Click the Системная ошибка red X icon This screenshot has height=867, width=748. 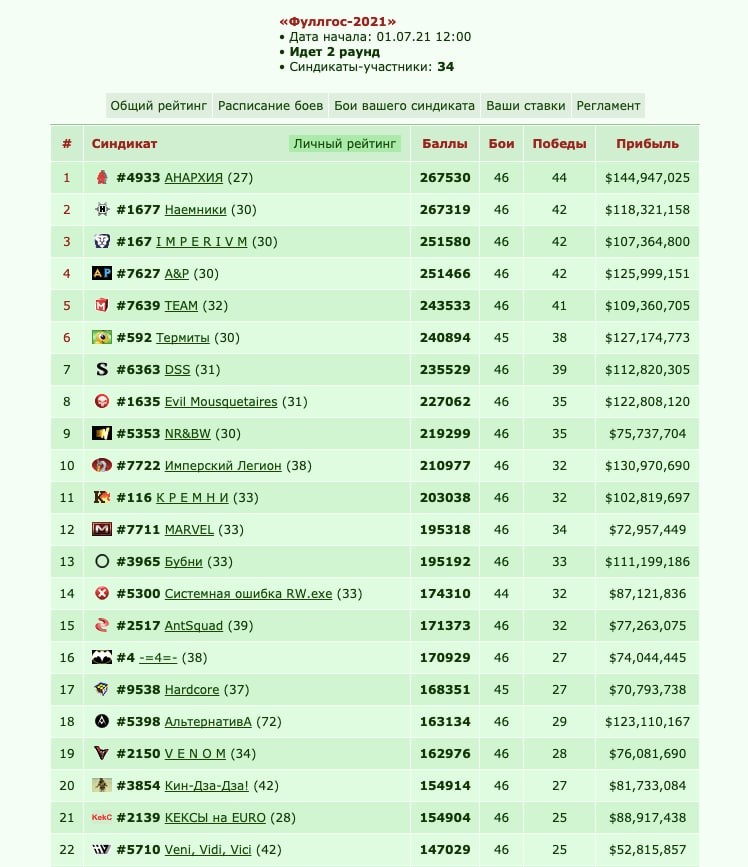(x=102, y=593)
